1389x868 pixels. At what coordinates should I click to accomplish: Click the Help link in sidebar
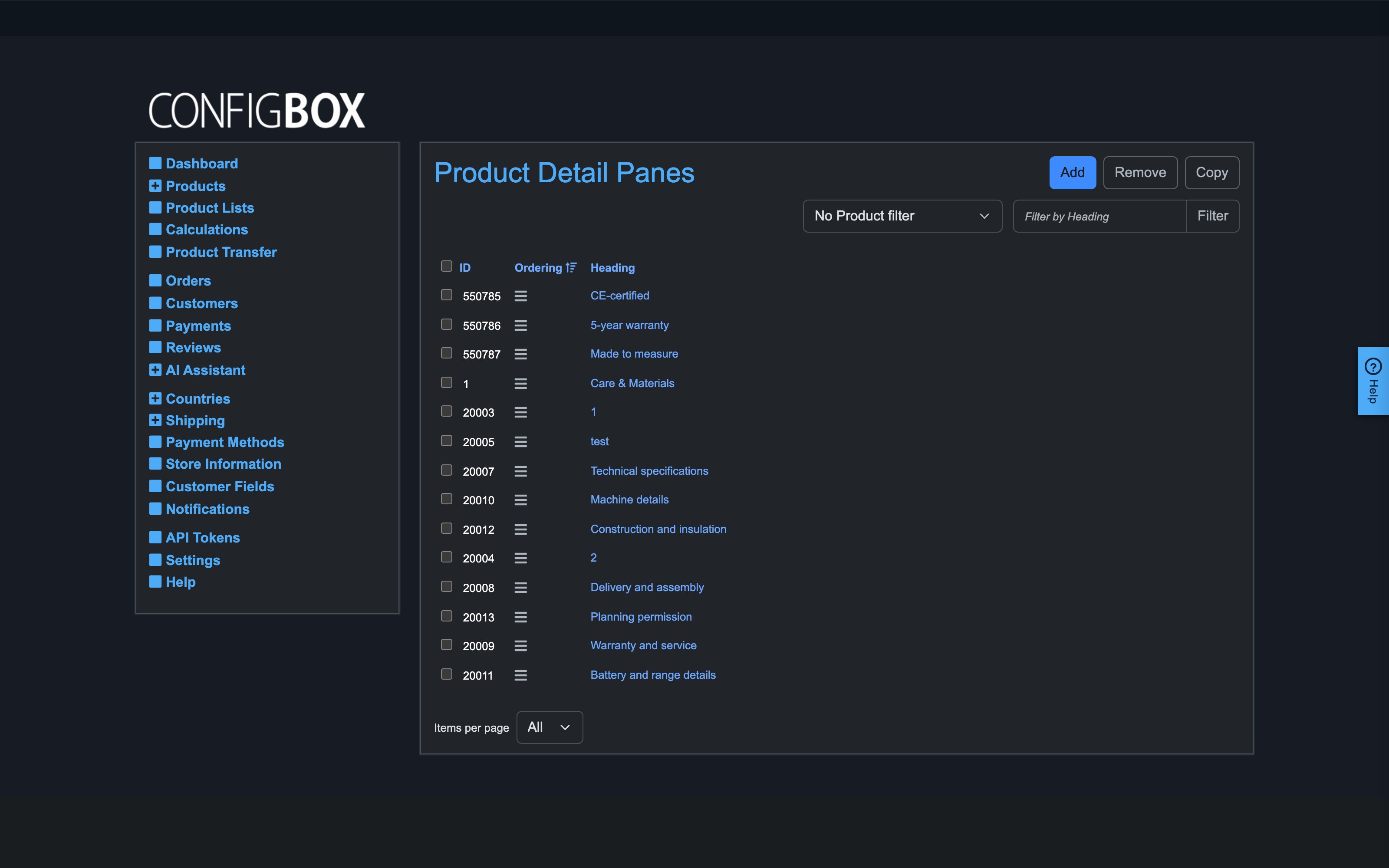click(x=180, y=582)
